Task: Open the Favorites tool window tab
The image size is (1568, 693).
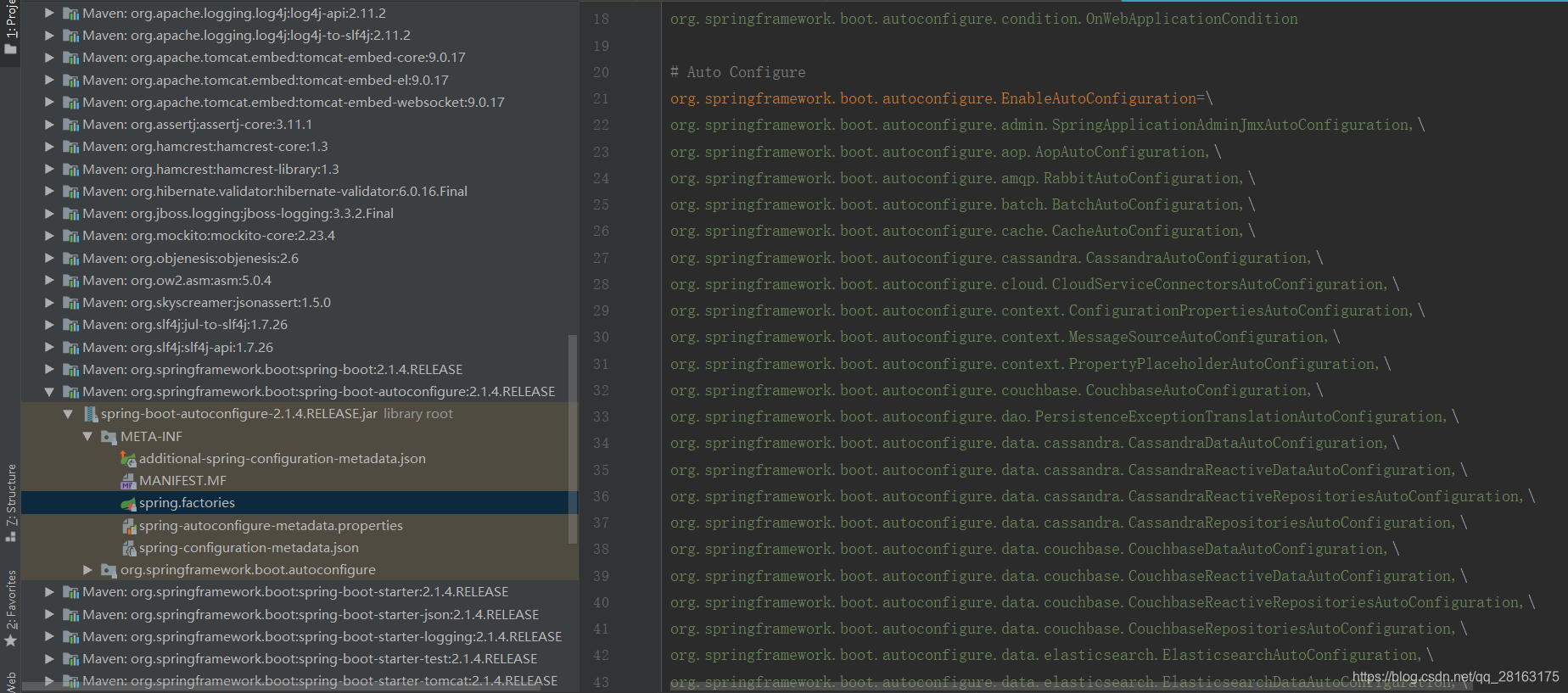Action: (10, 609)
